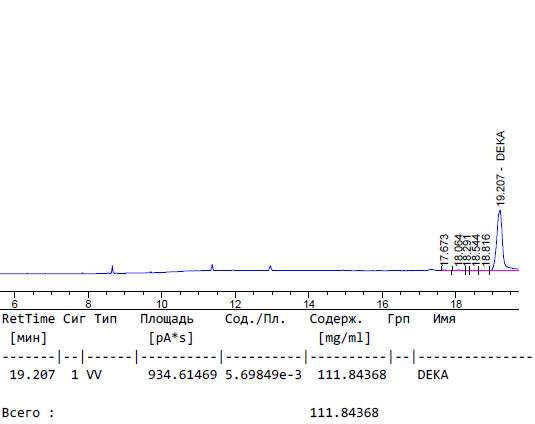Click the axis tick labeled 14

point(309,304)
